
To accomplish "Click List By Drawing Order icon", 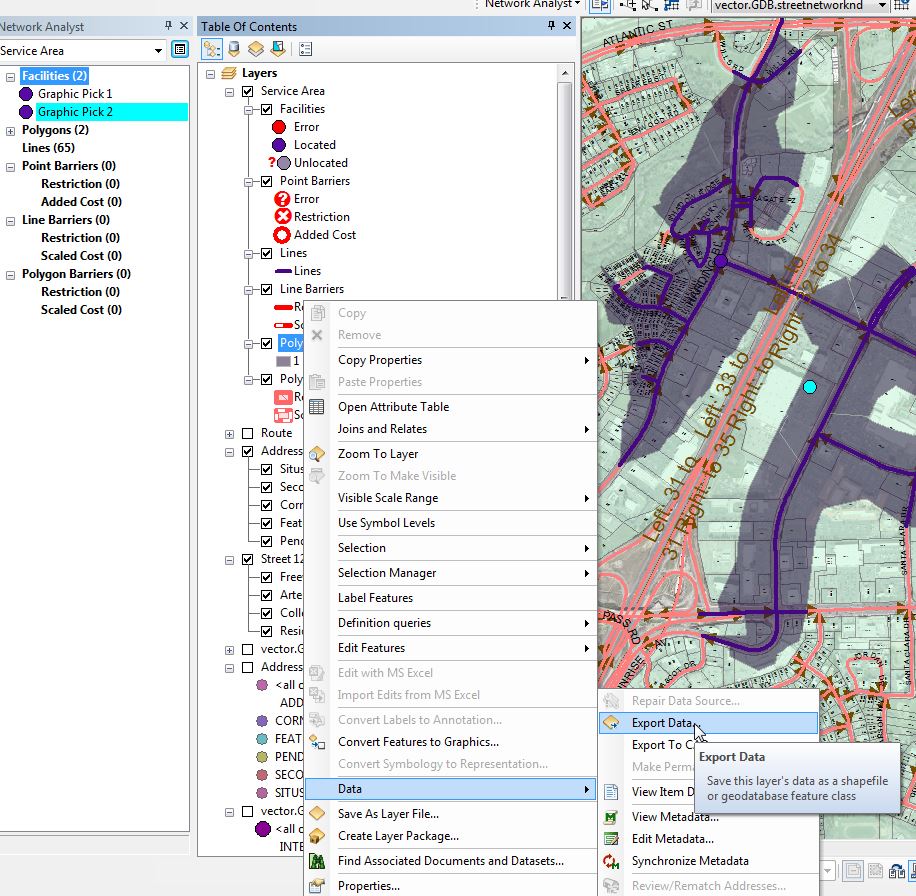I will (x=212, y=48).
